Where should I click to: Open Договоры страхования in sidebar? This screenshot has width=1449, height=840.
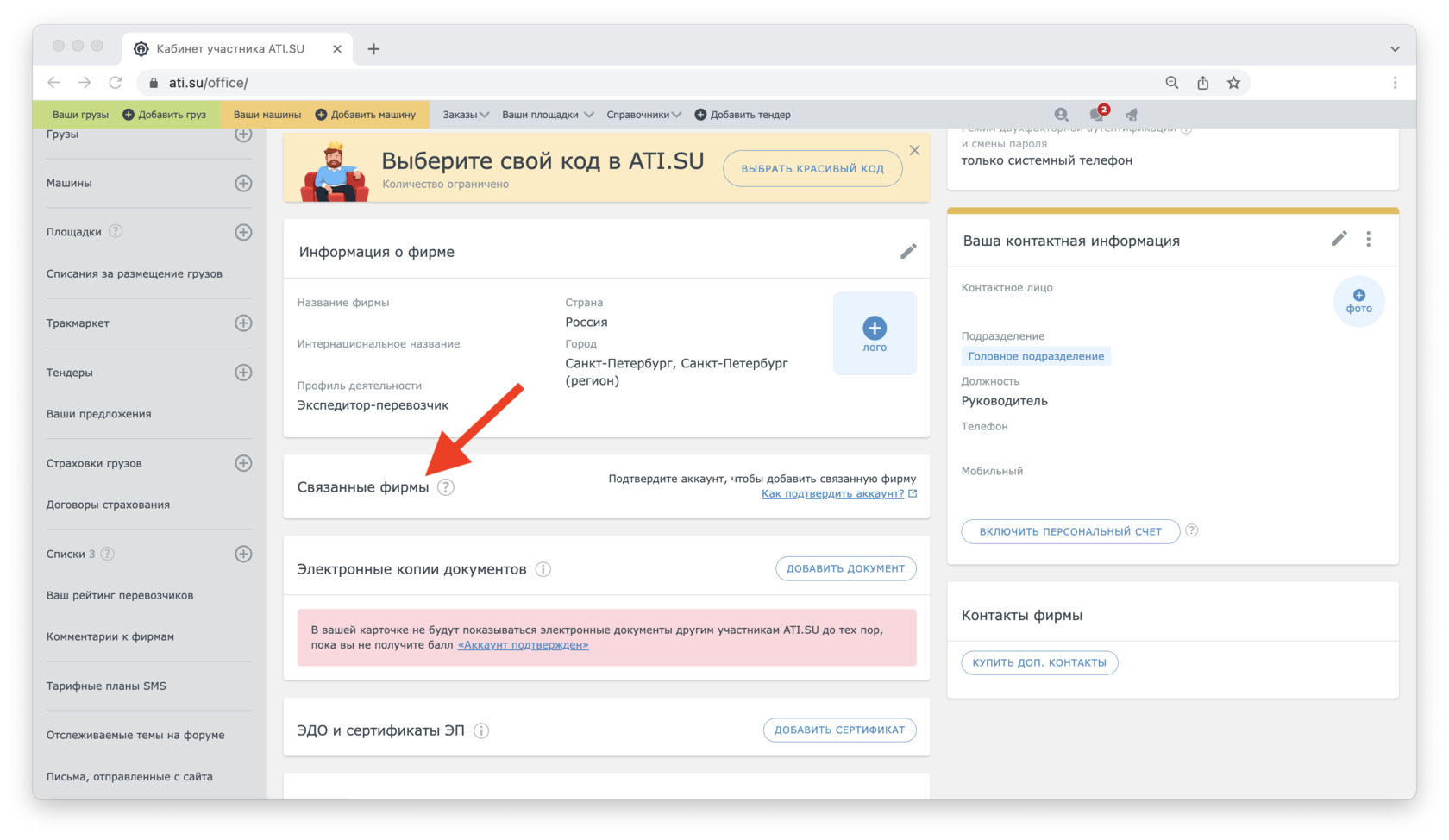108,505
